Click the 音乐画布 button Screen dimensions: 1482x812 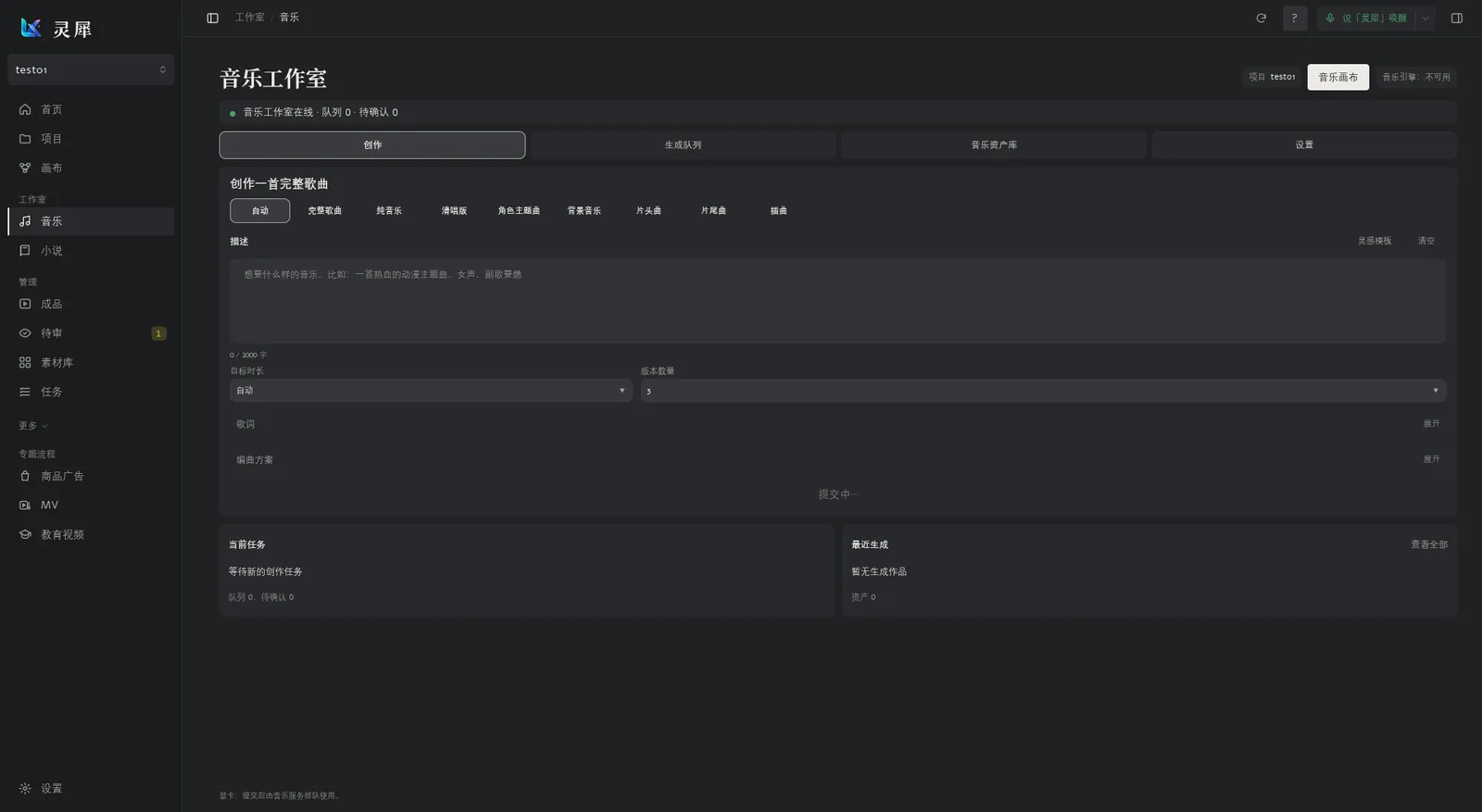[x=1338, y=77]
